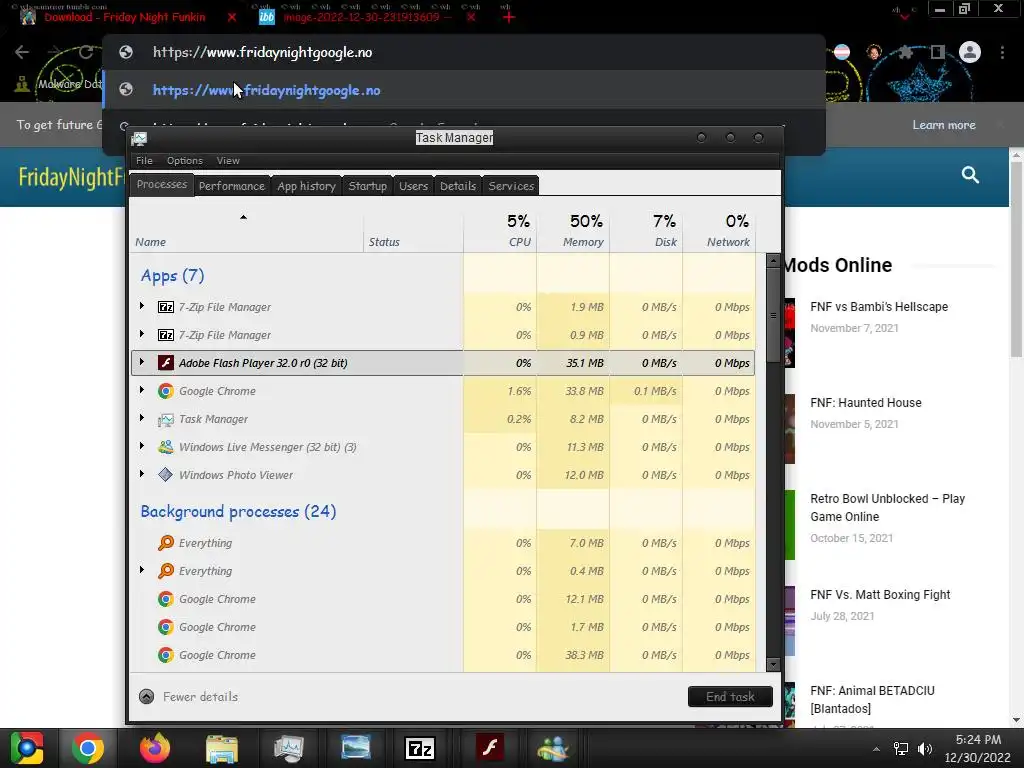Expand the Adobe Flash Player process
Image resolution: width=1024 pixels, height=768 pixels.
pyautogui.click(x=142, y=362)
